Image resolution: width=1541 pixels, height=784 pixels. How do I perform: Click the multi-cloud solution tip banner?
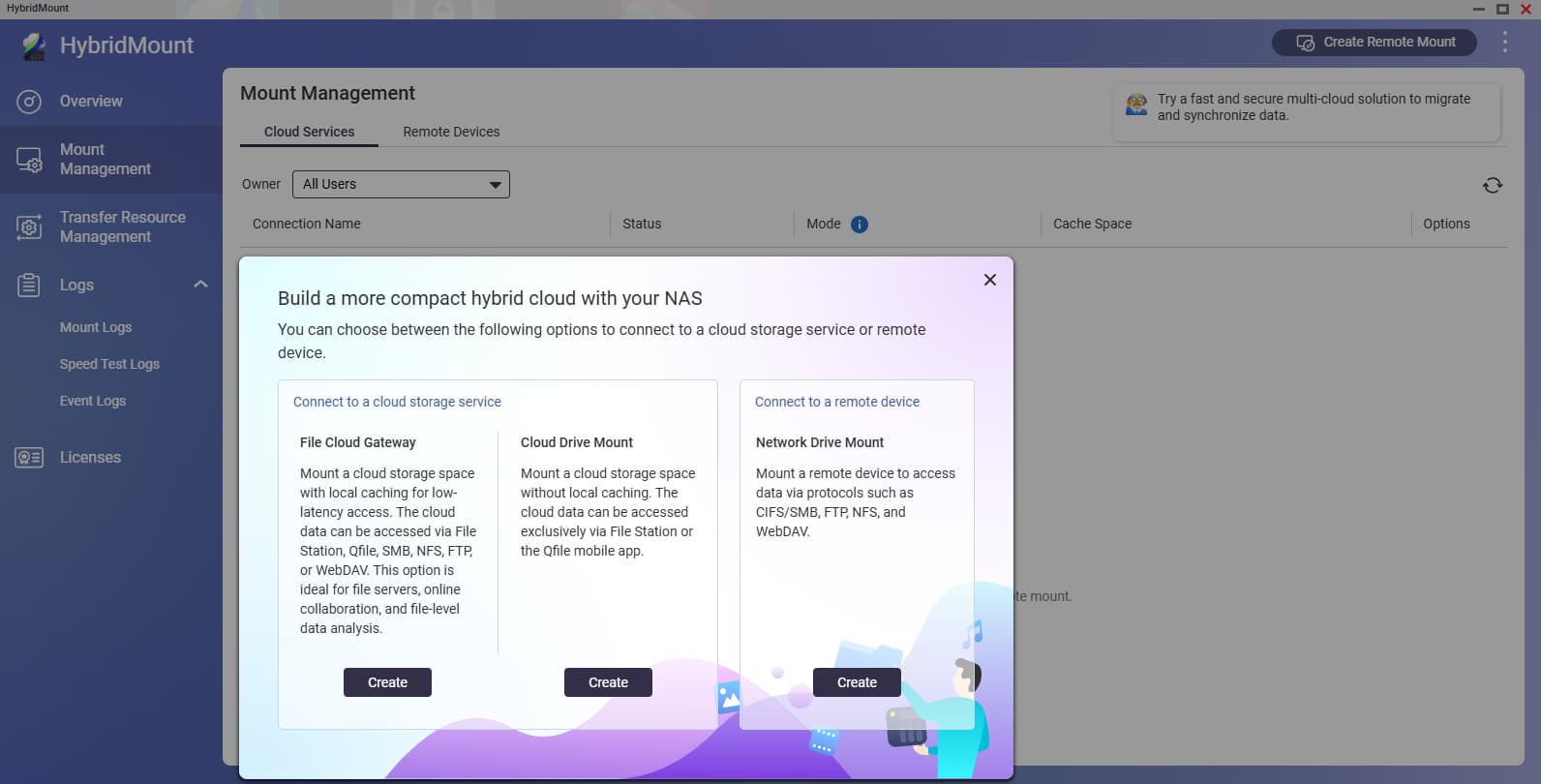click(x=1307, y=107)
